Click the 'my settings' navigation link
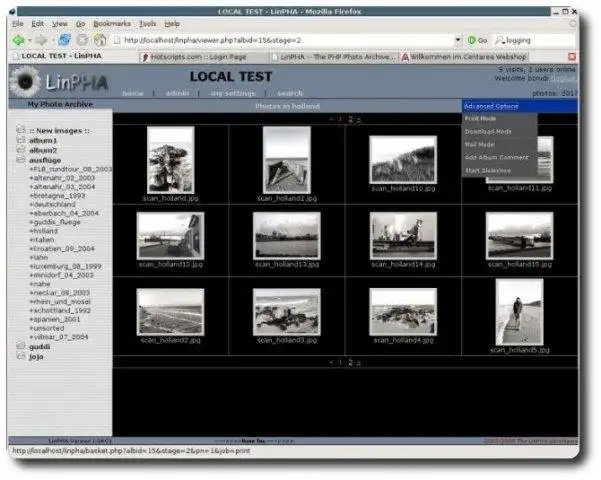Viewport: 601px width, 480px height. pos(231,93)
